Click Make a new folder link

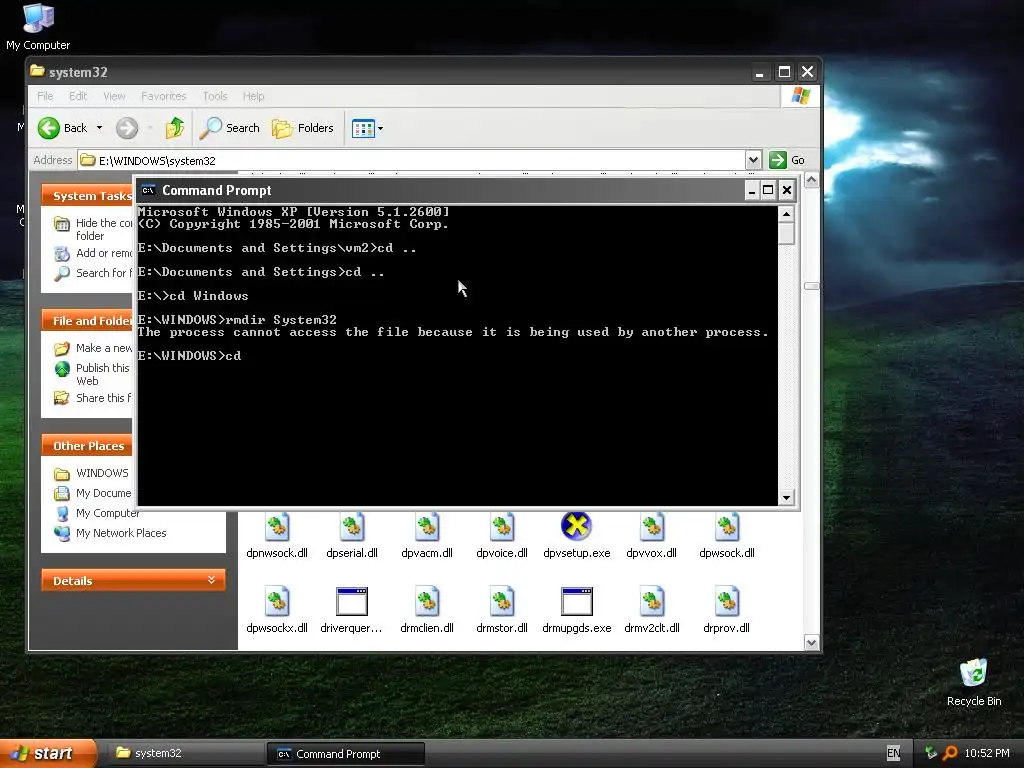pos(104,348)
